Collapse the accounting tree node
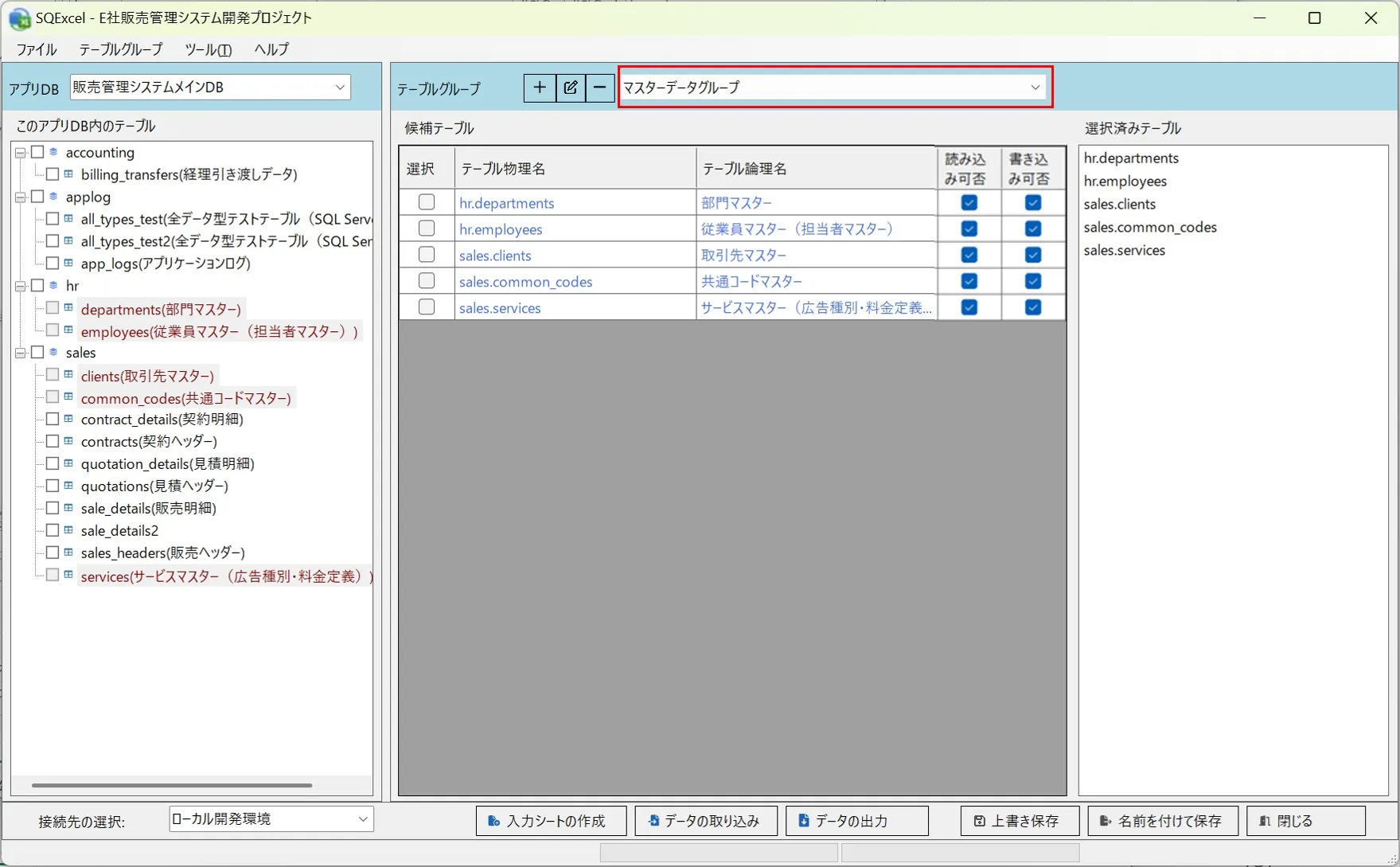1400x867 pixels. tap(21, 152)
